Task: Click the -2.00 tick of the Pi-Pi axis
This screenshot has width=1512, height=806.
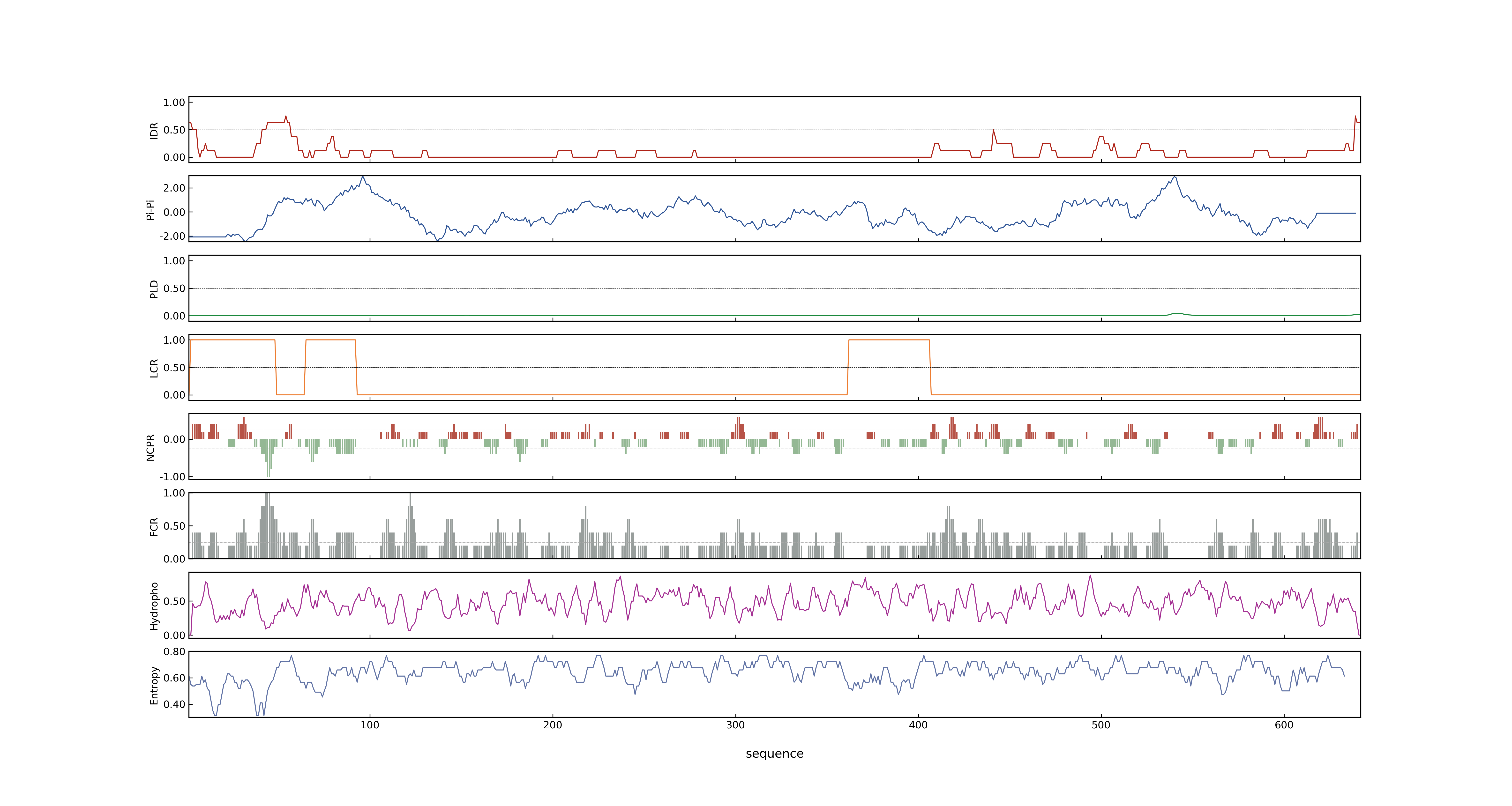Action: [x=172, y=237]
